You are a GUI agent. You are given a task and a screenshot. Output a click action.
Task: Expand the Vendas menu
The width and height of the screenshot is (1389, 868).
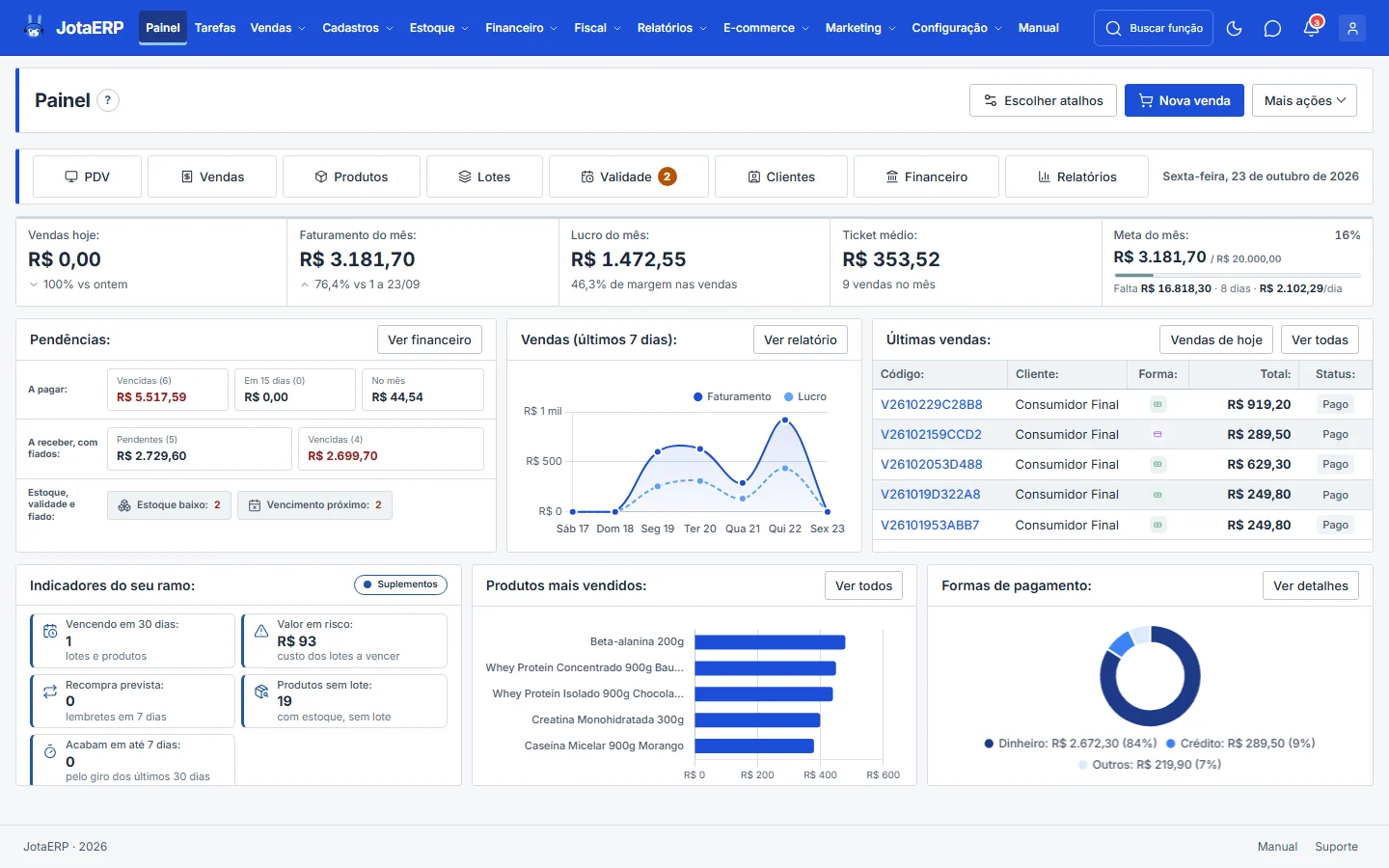[x=278, y=28]
